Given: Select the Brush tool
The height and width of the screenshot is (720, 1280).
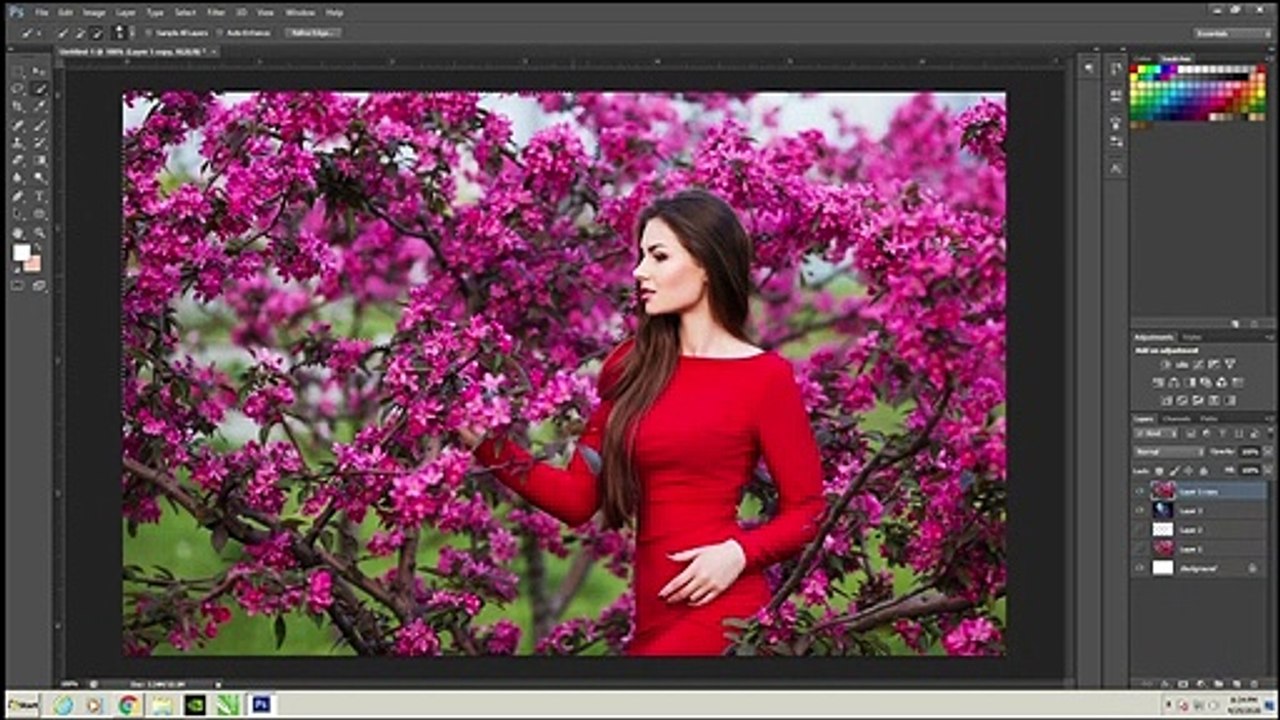Looking at the screenshot, I should [40, 125].
